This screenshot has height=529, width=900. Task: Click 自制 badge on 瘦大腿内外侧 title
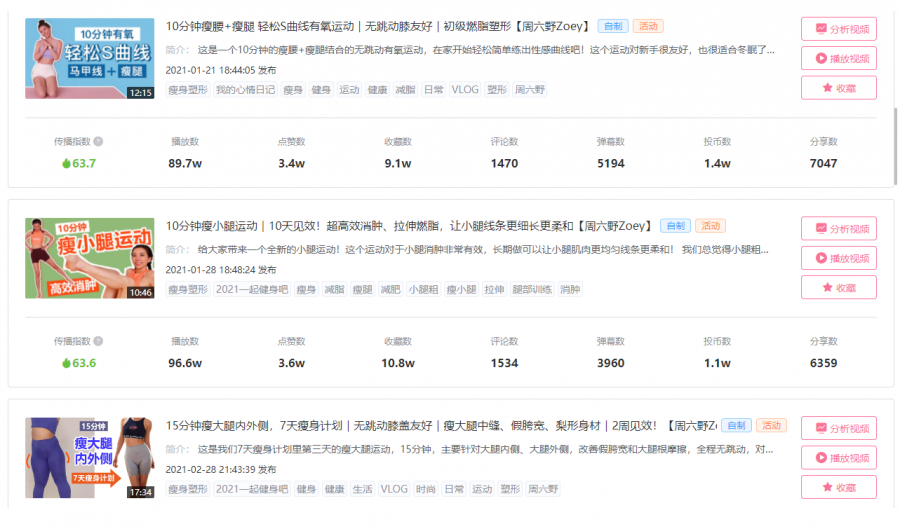(736, 426)
